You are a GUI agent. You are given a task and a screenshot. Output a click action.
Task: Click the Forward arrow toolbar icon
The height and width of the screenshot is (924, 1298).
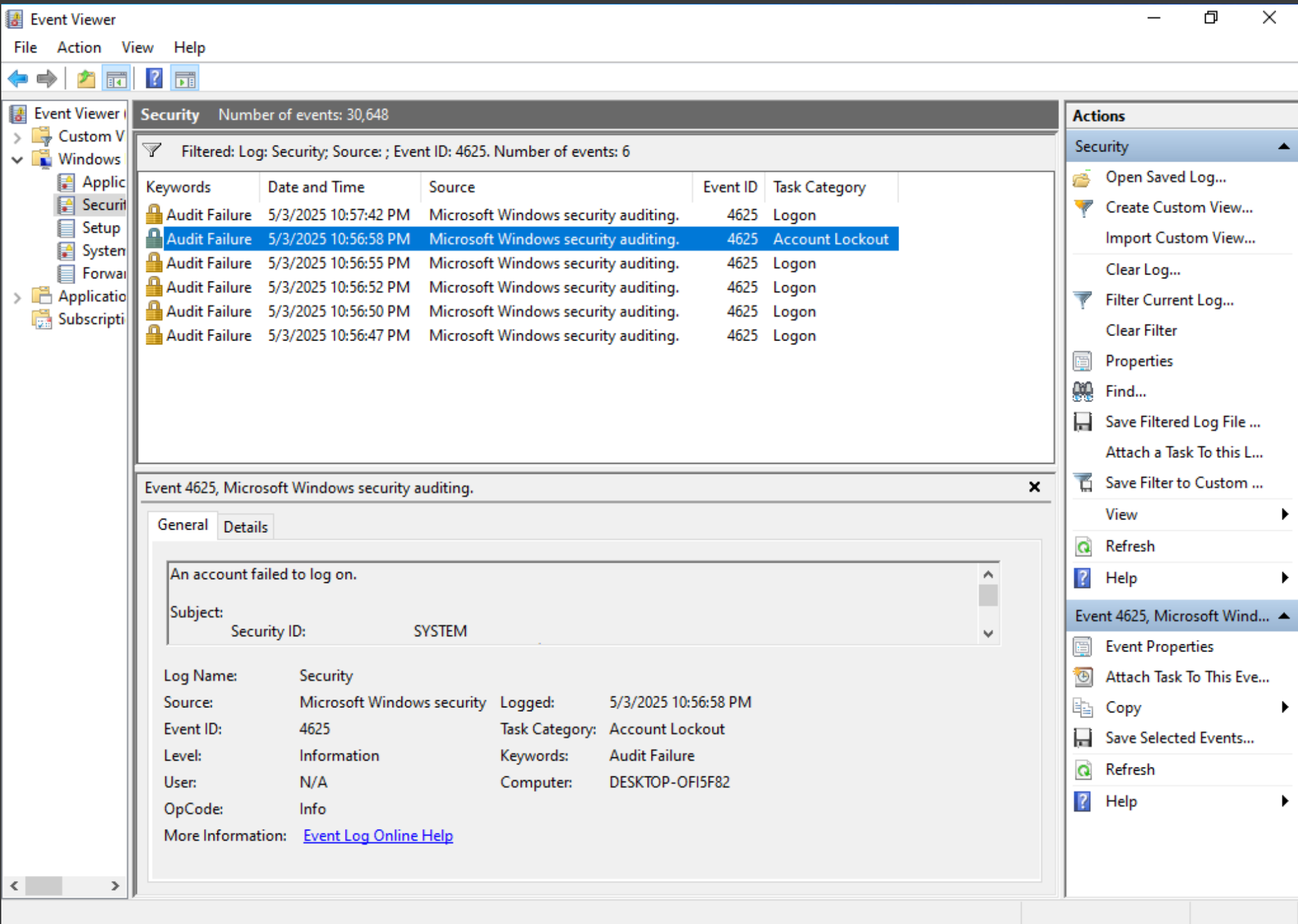point(46,79)
